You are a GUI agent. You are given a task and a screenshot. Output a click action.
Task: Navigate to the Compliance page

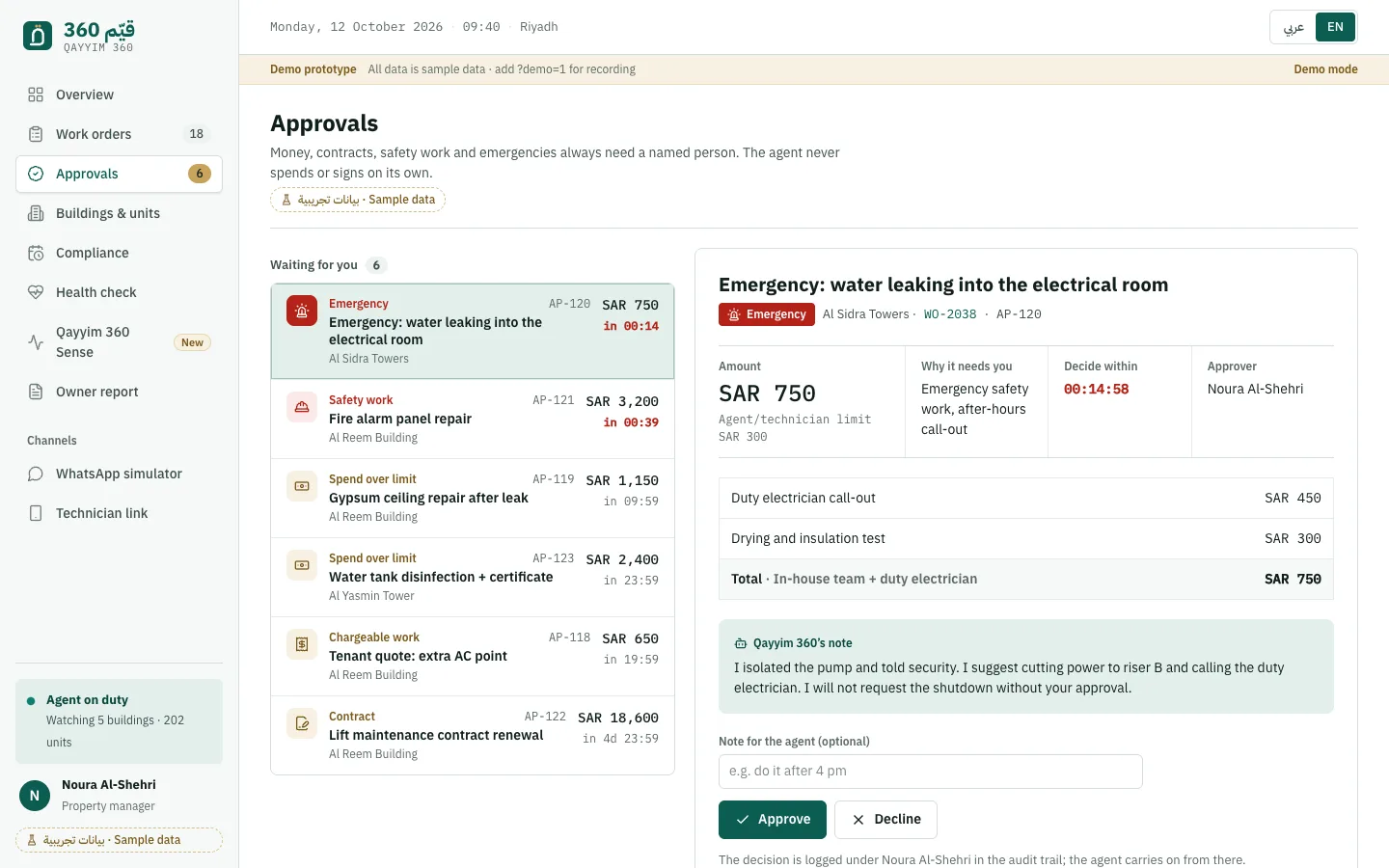(x=120, y=253)
